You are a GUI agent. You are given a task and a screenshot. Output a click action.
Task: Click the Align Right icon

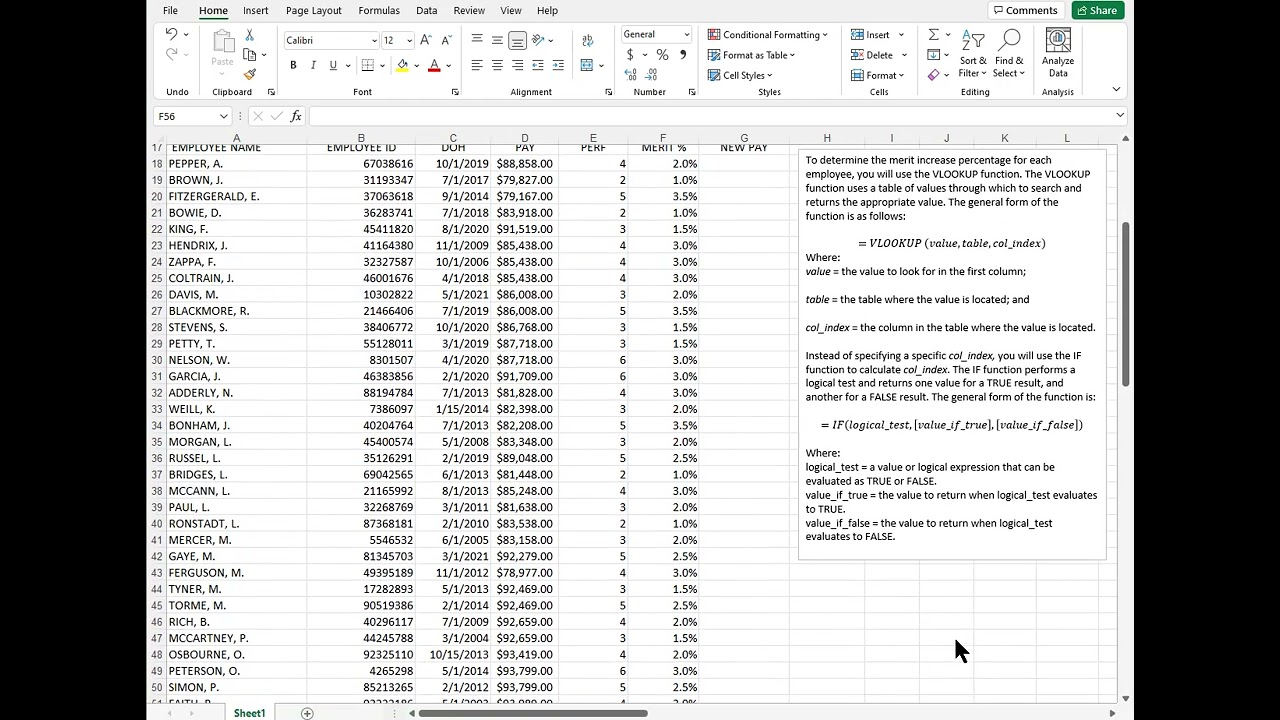point(517,65)
